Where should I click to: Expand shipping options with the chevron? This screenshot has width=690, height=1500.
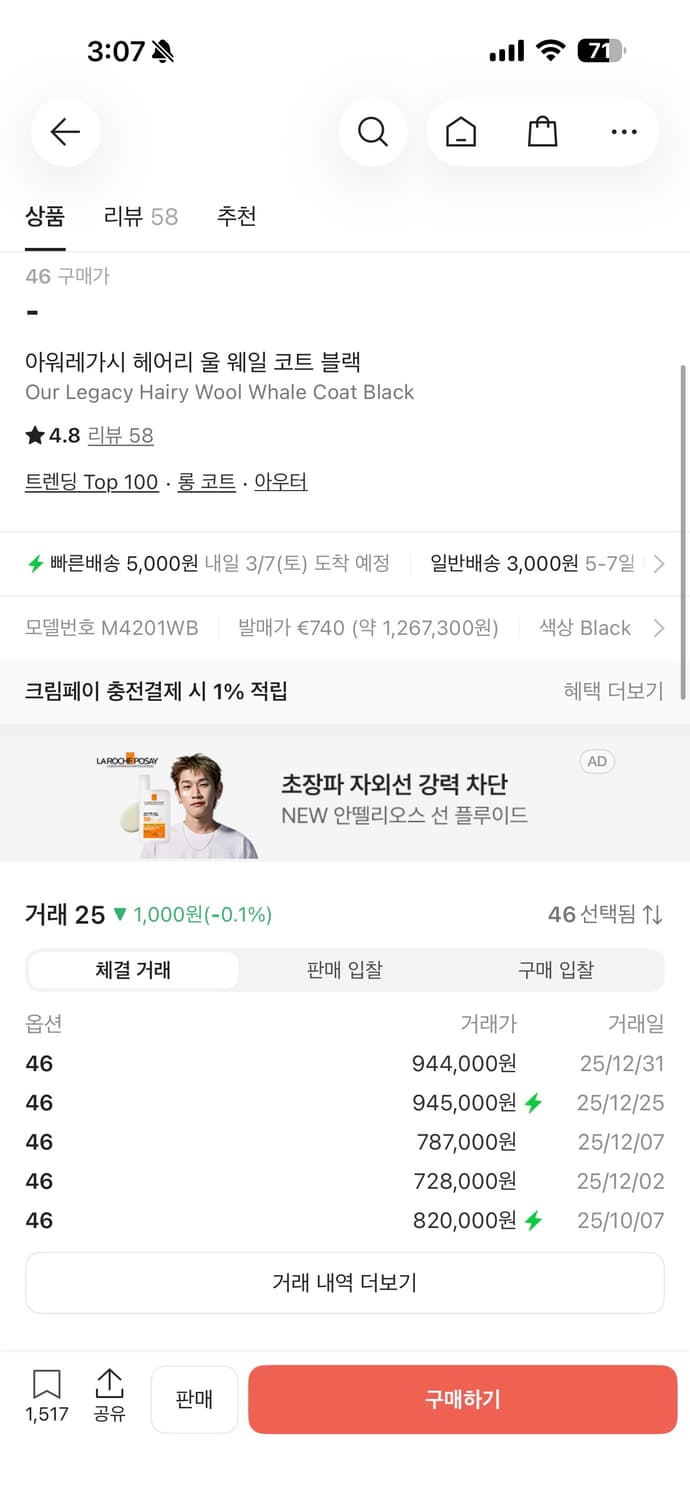659,564
